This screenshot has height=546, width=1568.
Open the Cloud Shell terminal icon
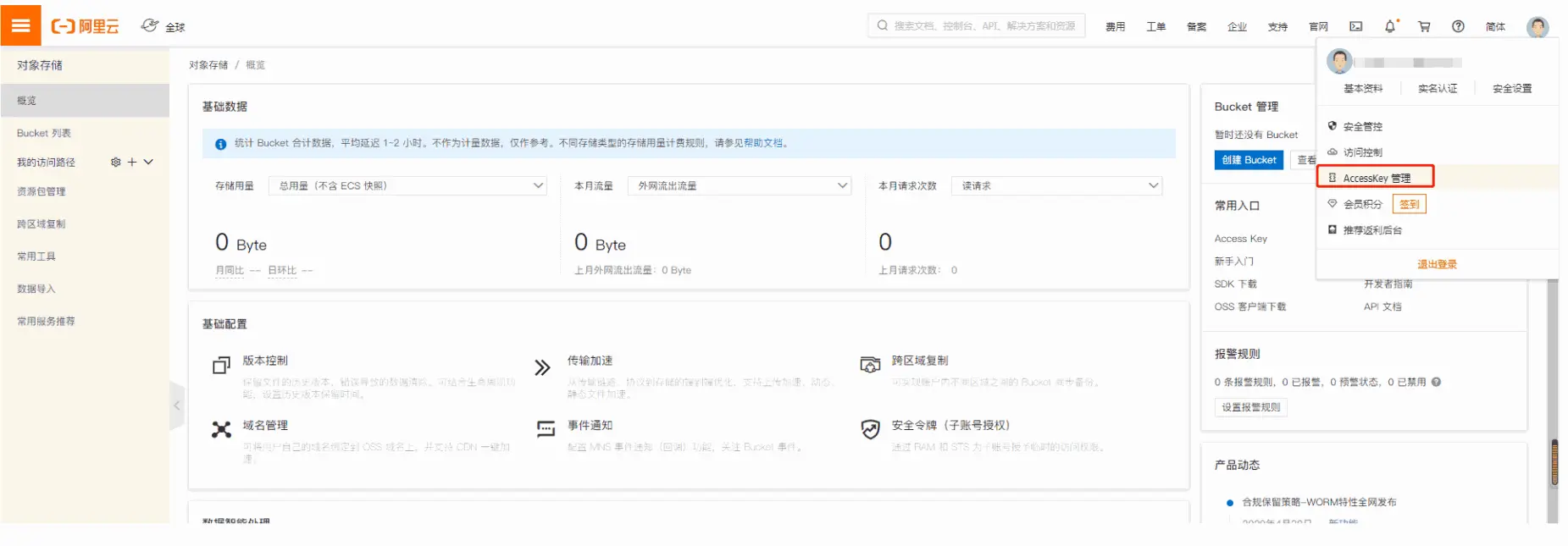click(1356, 26)
